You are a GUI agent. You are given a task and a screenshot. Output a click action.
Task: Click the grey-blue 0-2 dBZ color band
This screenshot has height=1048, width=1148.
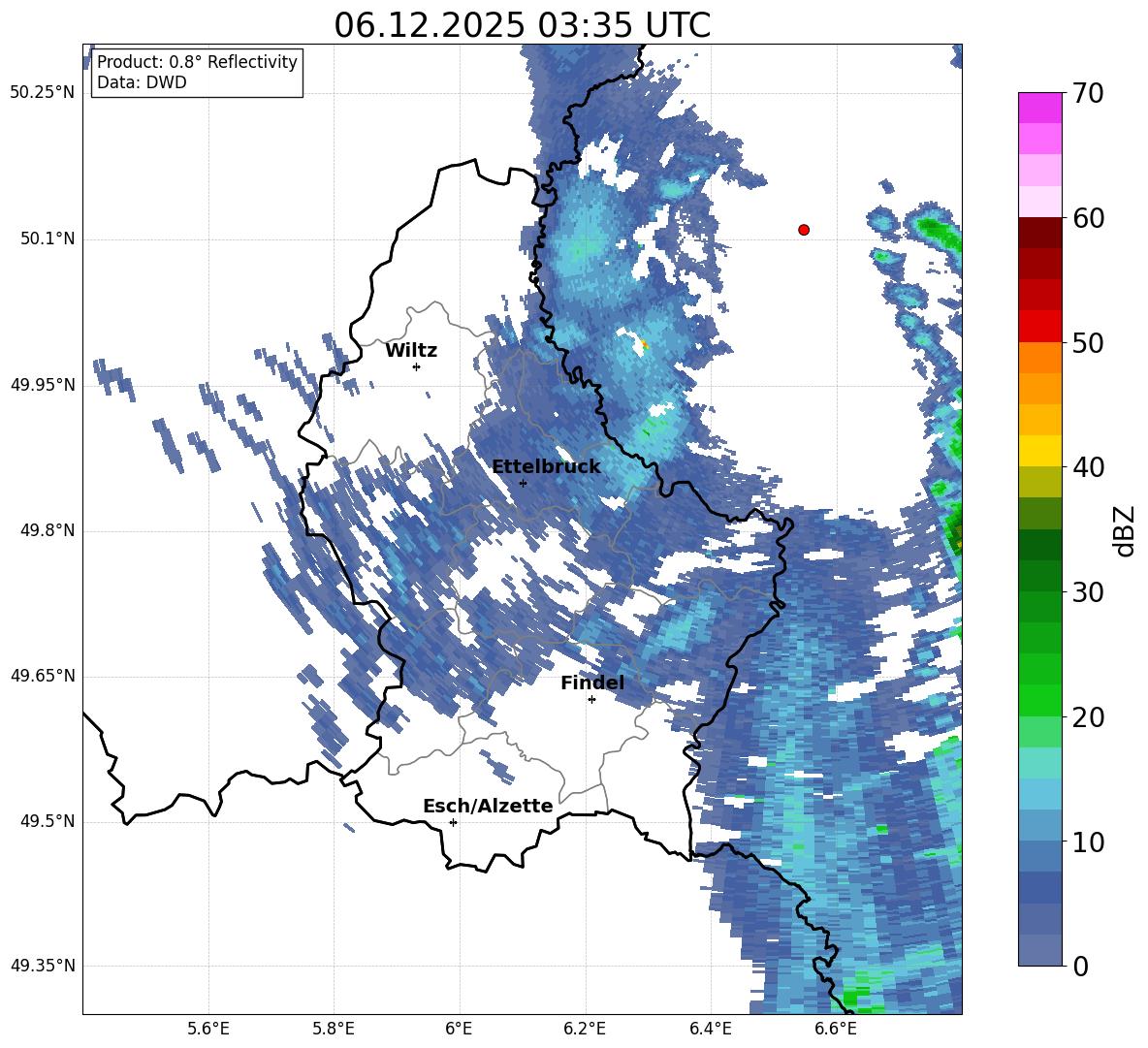tap(1040, 950)
